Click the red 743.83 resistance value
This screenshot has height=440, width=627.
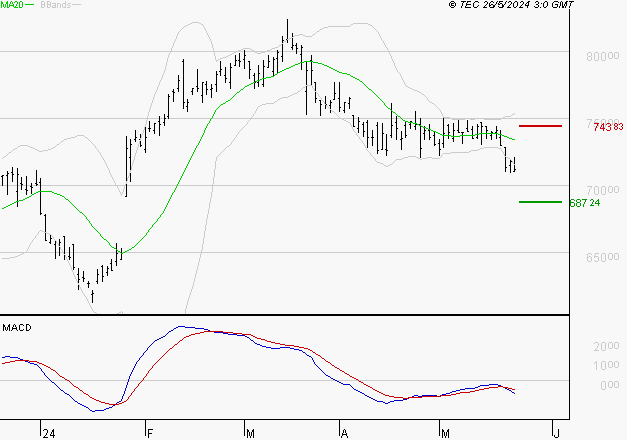click(x=608, y=127)
